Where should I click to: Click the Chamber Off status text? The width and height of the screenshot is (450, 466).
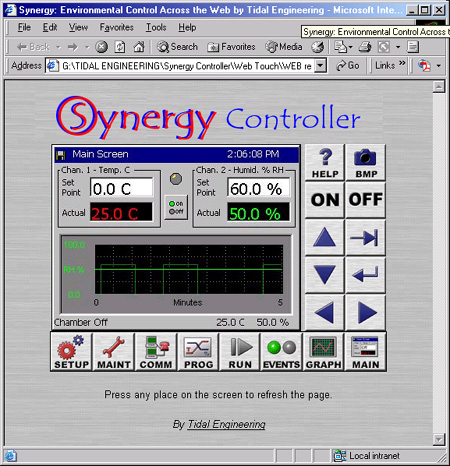(81, 323)
